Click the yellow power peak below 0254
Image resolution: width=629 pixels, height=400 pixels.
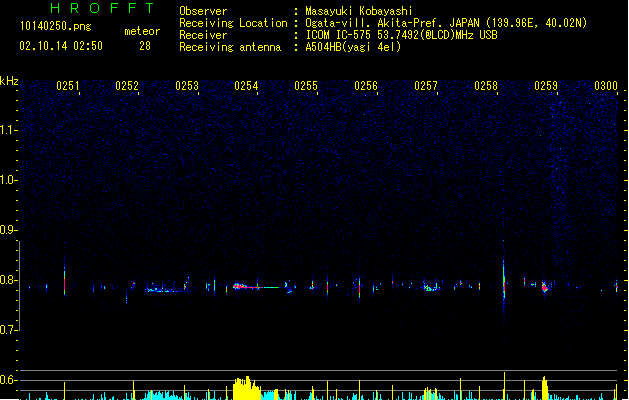tap(246, 388)
